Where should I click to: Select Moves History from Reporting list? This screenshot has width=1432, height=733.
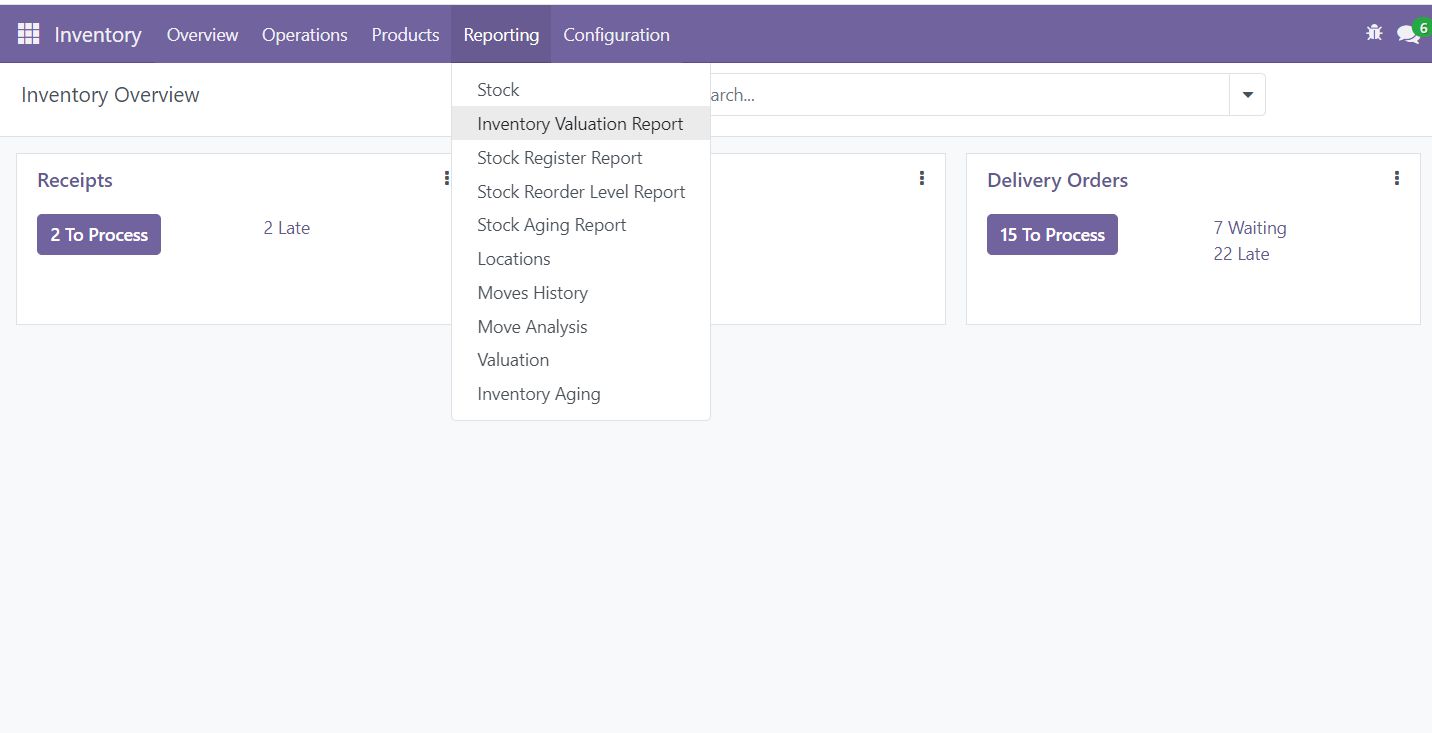click(532, 293)
